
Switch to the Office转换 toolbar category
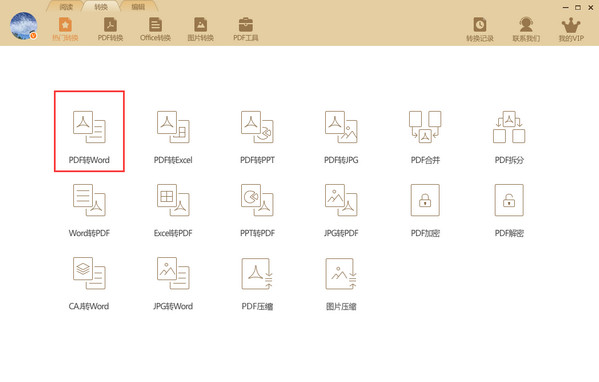click(155, 29)
